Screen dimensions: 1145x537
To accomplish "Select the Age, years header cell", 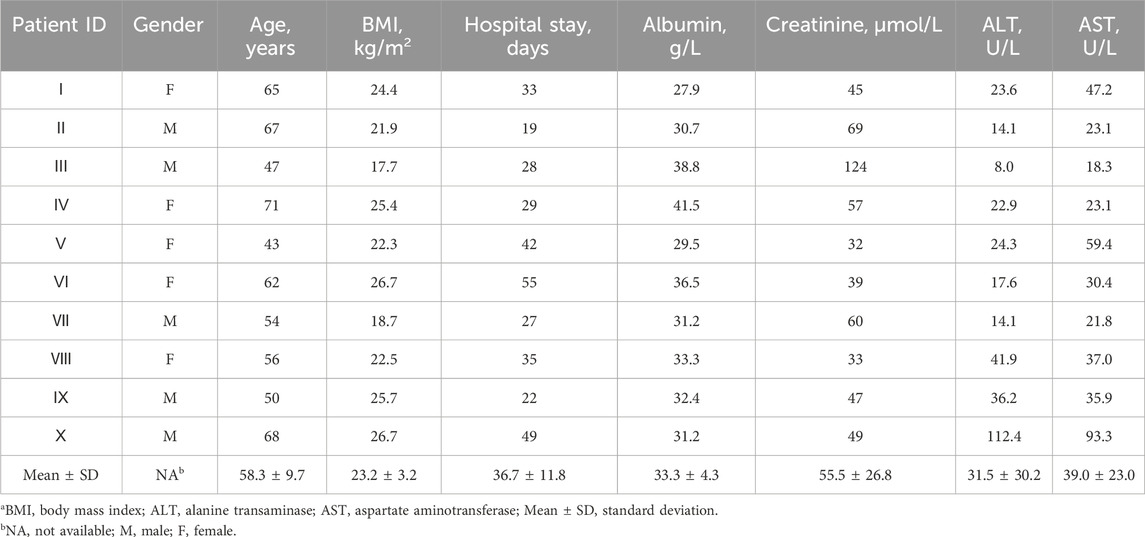I will (272, 36).
